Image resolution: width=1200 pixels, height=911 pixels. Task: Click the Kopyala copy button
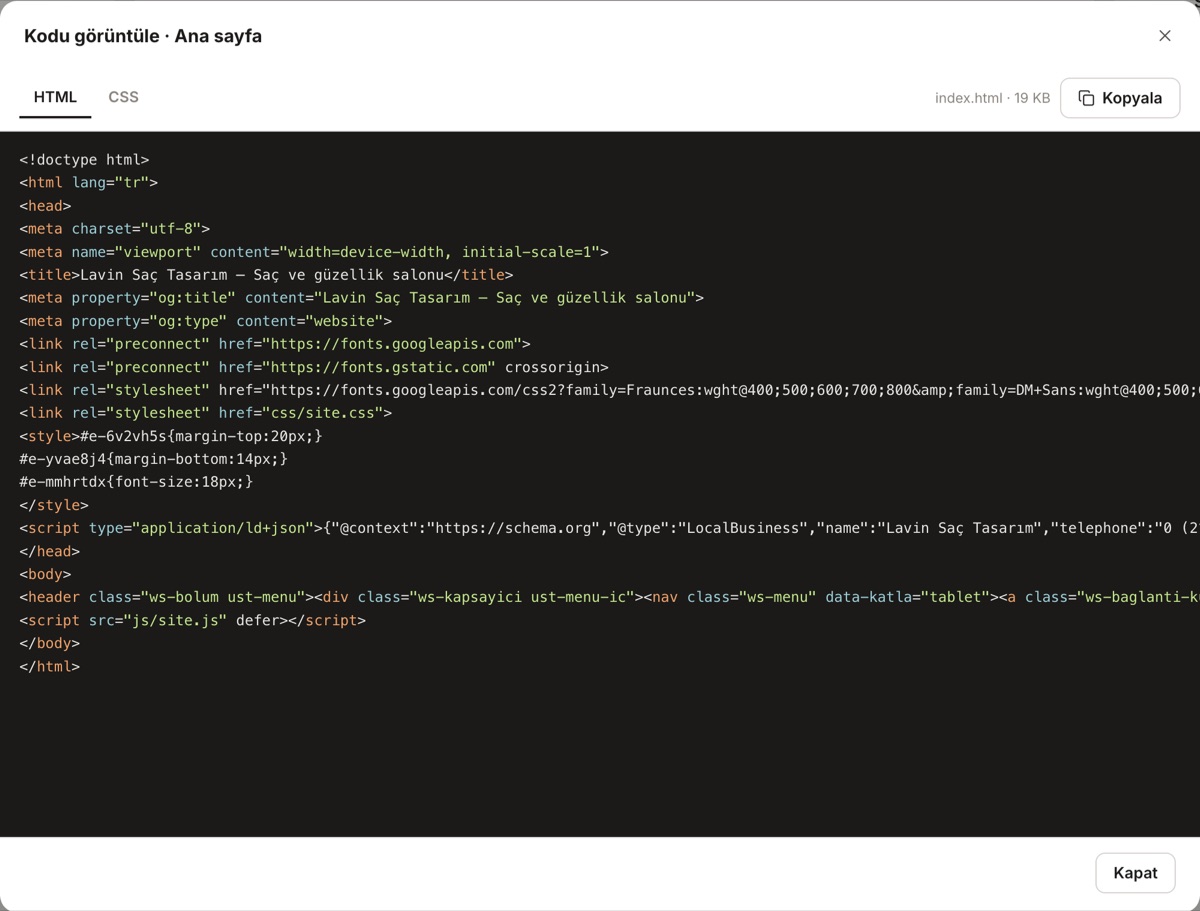point(1120,98)
